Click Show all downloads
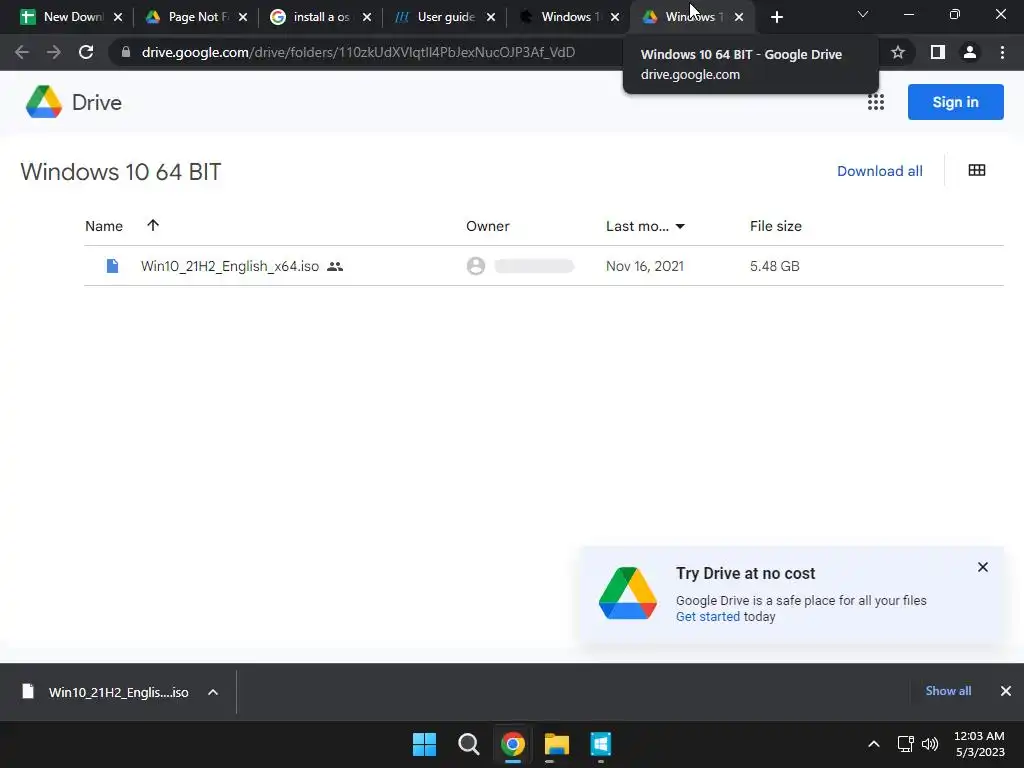The height and width of the screenshot is (768, 1024). tap(948, 691)
